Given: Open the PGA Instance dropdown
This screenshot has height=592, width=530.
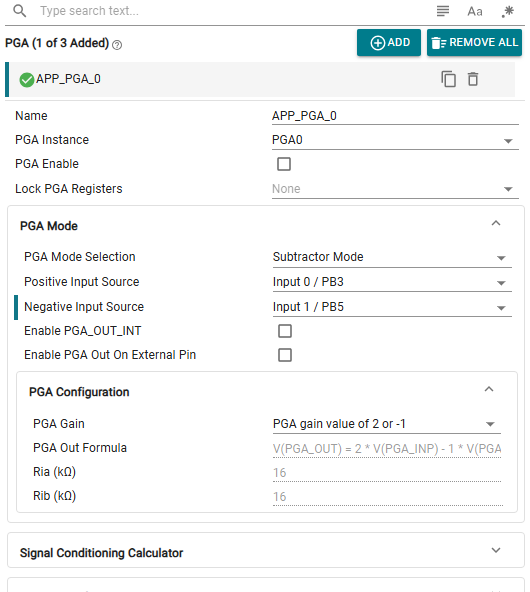Looking at the screenshot, I should (x=395, y=140).
